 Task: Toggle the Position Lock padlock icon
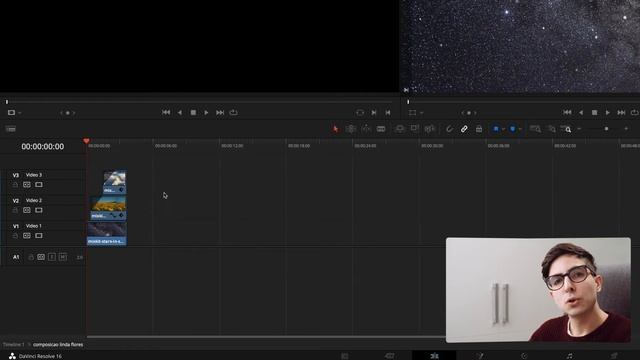point(479,129)
